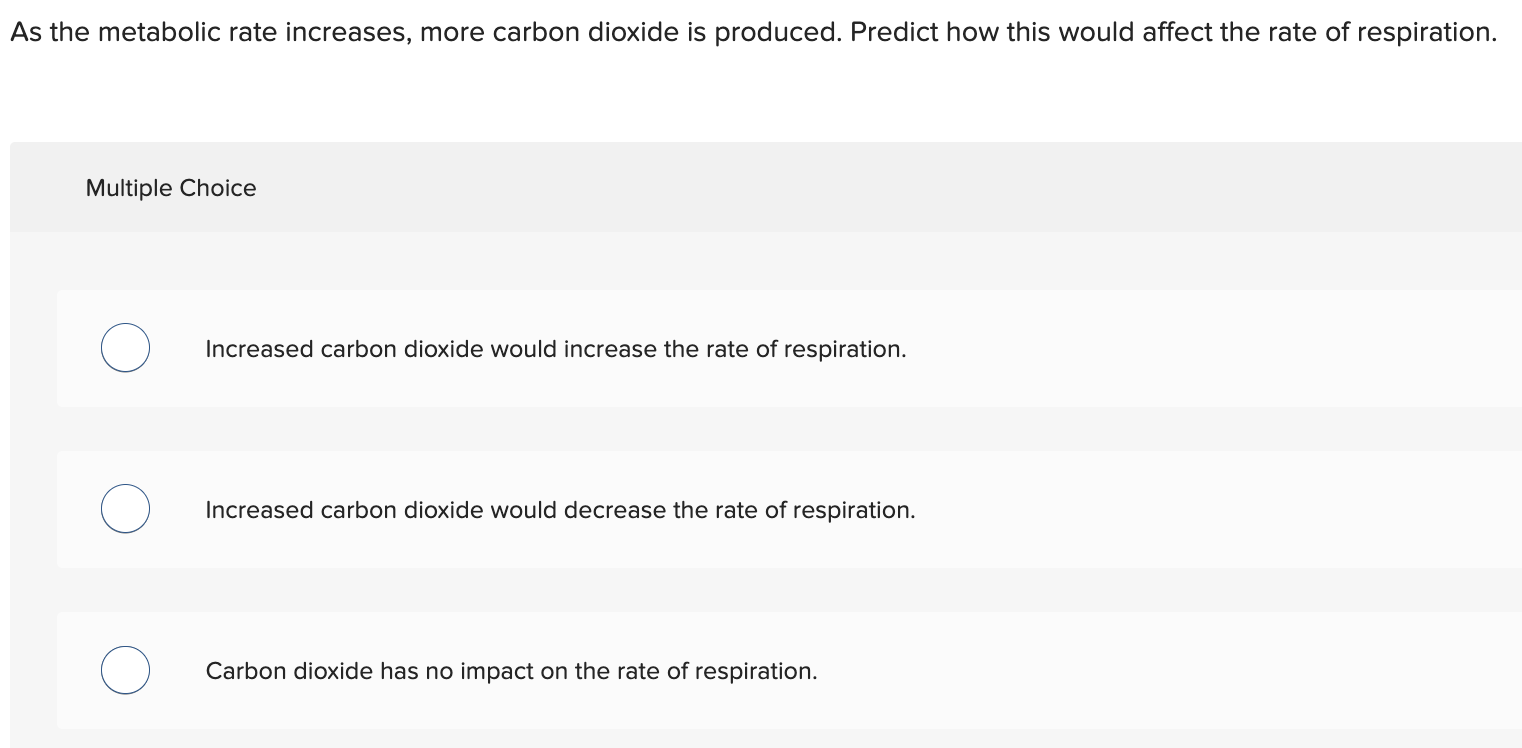Select the radio button for increased respiration rate

click(124, 348)
